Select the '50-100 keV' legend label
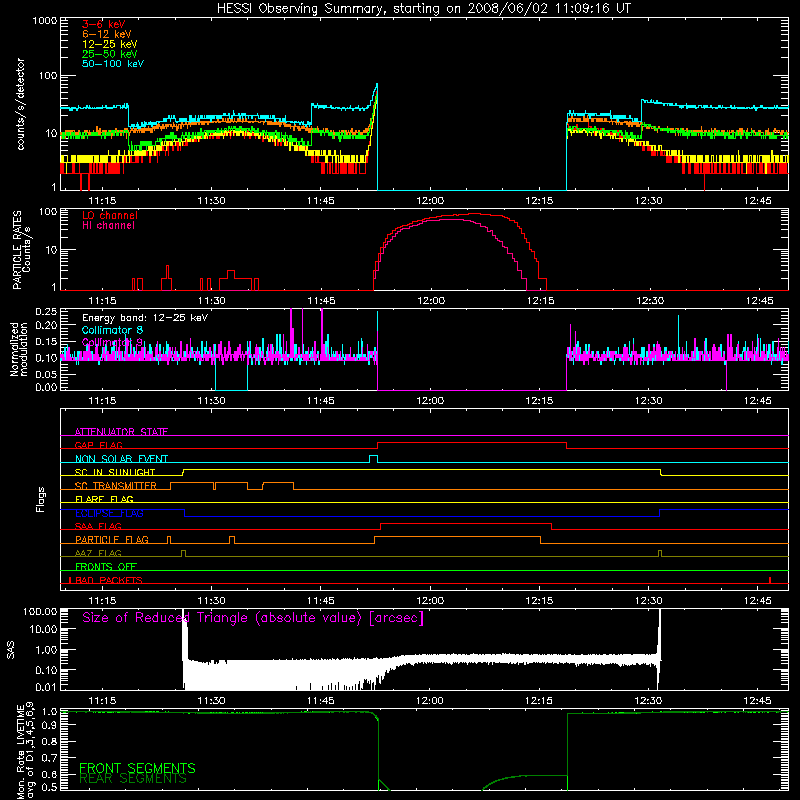 [x=113, y=64]
